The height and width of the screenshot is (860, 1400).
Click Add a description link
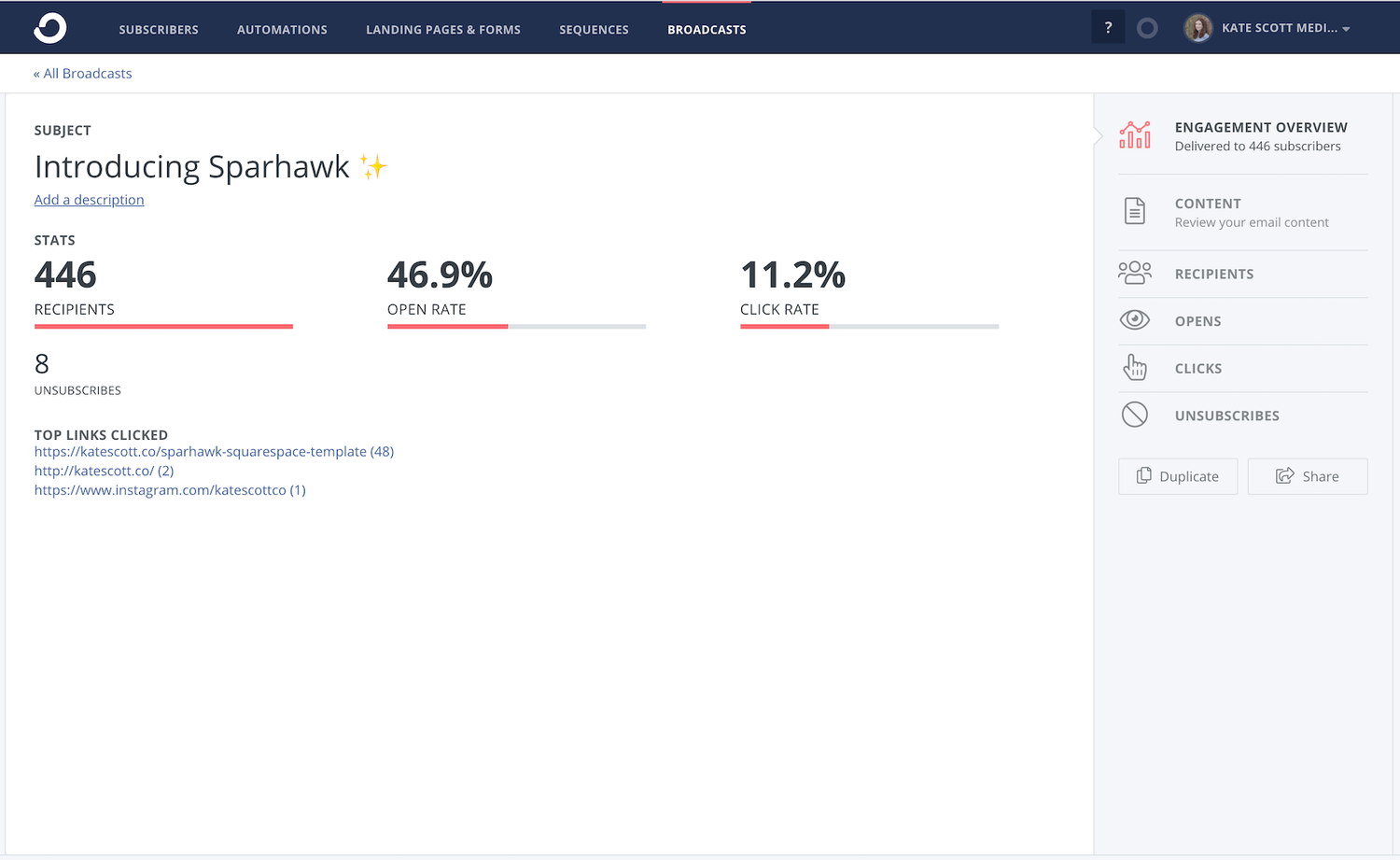[x=89, y=200]
